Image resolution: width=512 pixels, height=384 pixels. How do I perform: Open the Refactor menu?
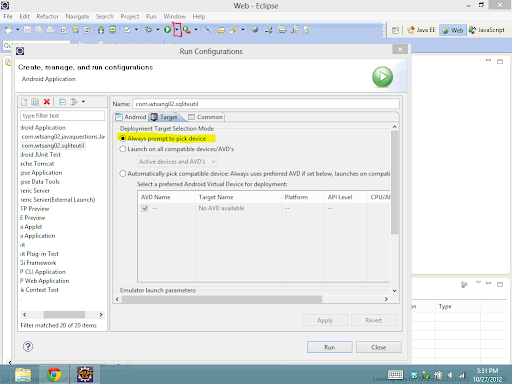[47, 16]
